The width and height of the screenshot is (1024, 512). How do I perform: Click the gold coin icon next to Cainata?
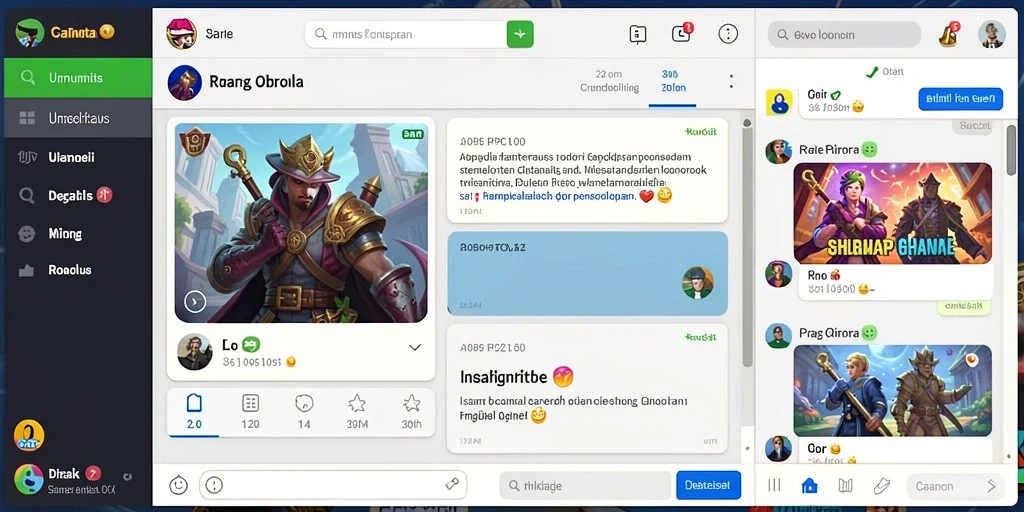[108, 31]
